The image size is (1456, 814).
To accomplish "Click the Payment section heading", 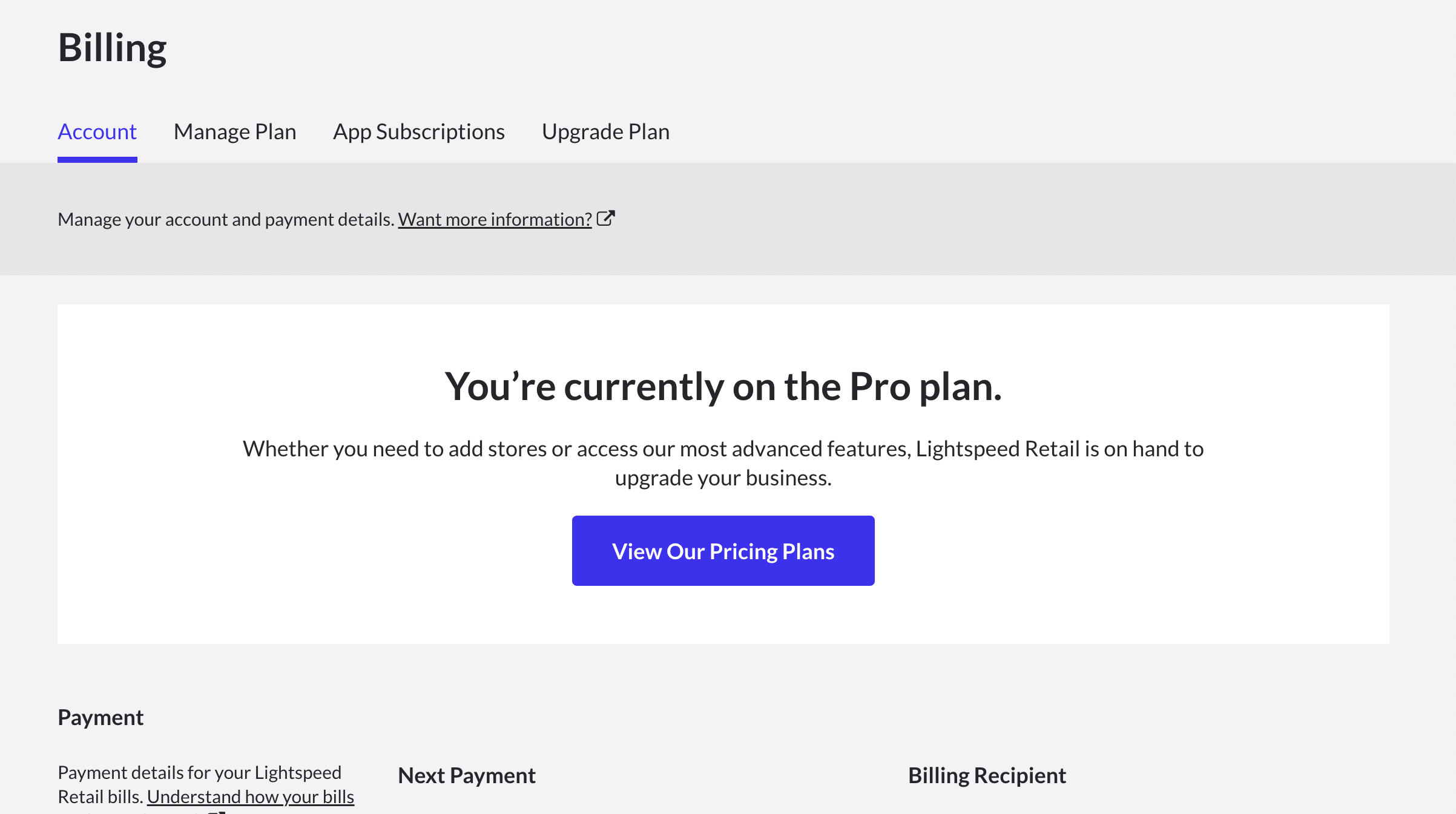I will click(100, 718).
